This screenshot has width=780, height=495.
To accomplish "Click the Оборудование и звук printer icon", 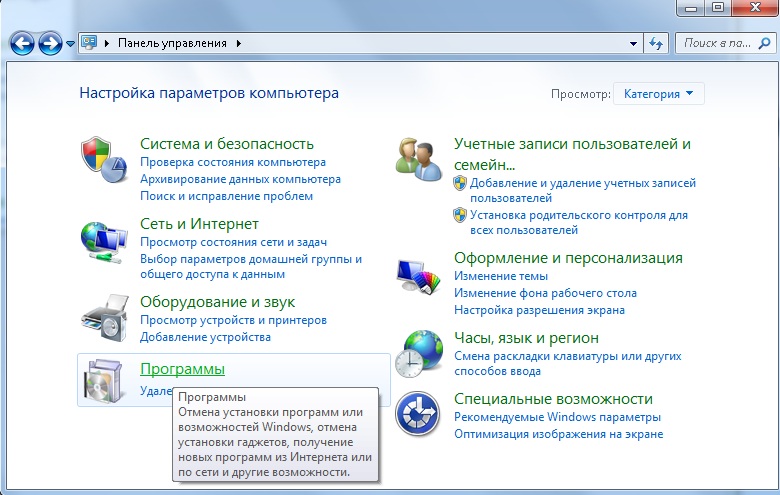I will click(104, 317).
